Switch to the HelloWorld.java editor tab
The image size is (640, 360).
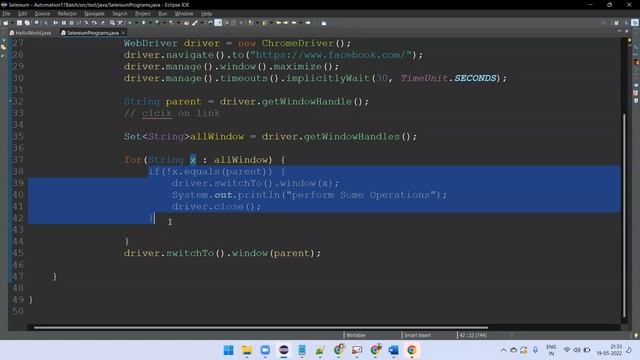click(x=31, y=33)
